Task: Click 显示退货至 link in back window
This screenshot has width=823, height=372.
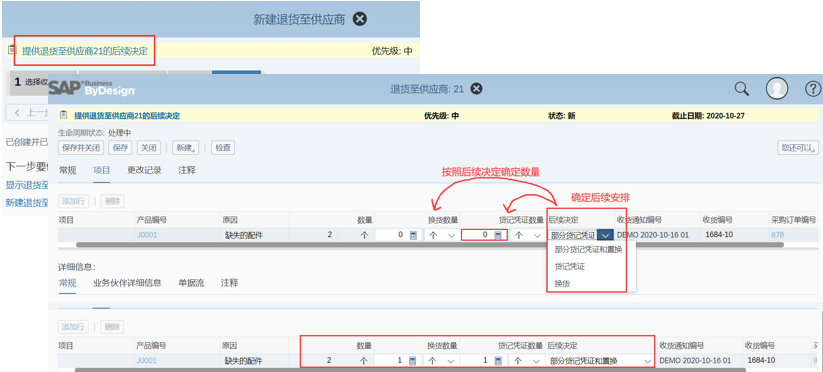Action: pos(27,185)
